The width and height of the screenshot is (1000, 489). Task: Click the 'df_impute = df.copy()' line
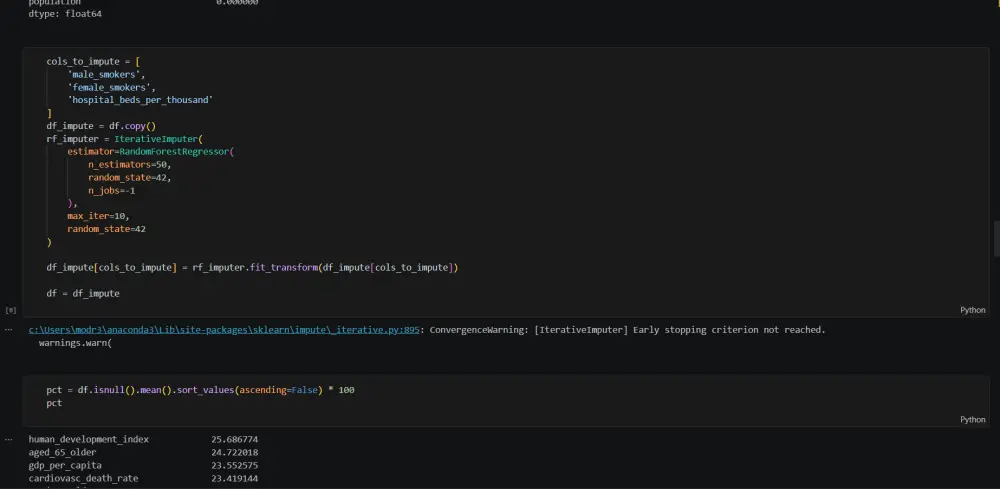point(101,126)
